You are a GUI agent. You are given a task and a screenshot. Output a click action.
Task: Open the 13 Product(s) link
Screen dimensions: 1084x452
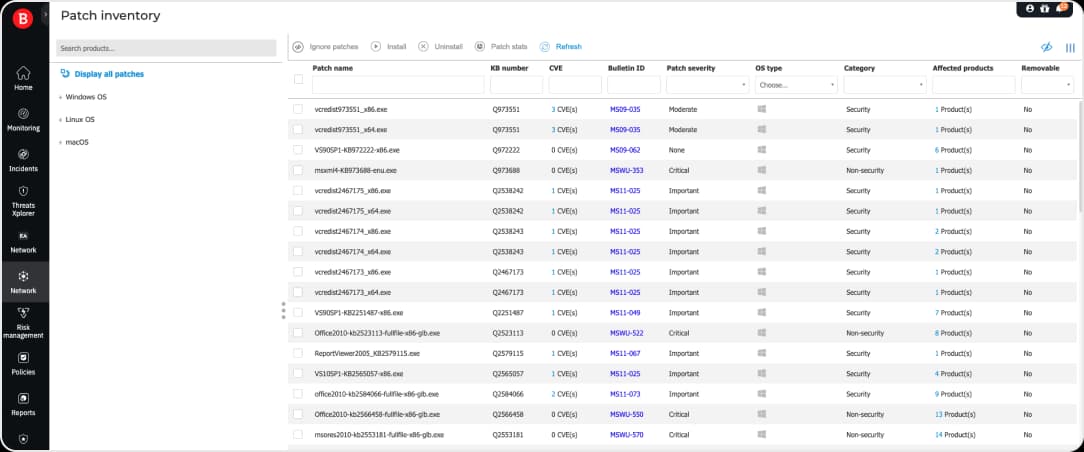[x=955, y=414]
